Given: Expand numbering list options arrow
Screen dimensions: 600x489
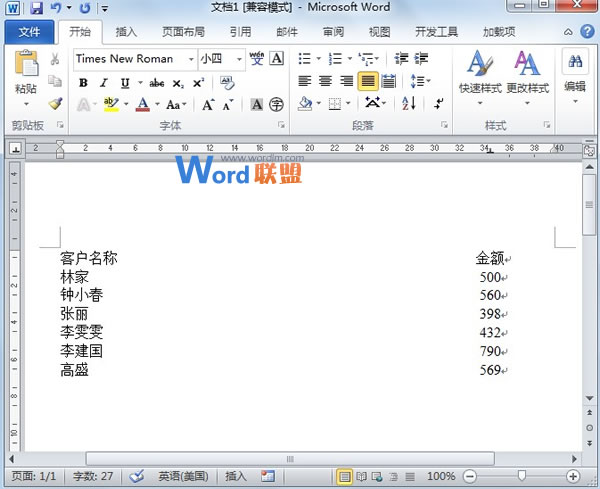Looking at the screenshot, I should pos(349,59).
